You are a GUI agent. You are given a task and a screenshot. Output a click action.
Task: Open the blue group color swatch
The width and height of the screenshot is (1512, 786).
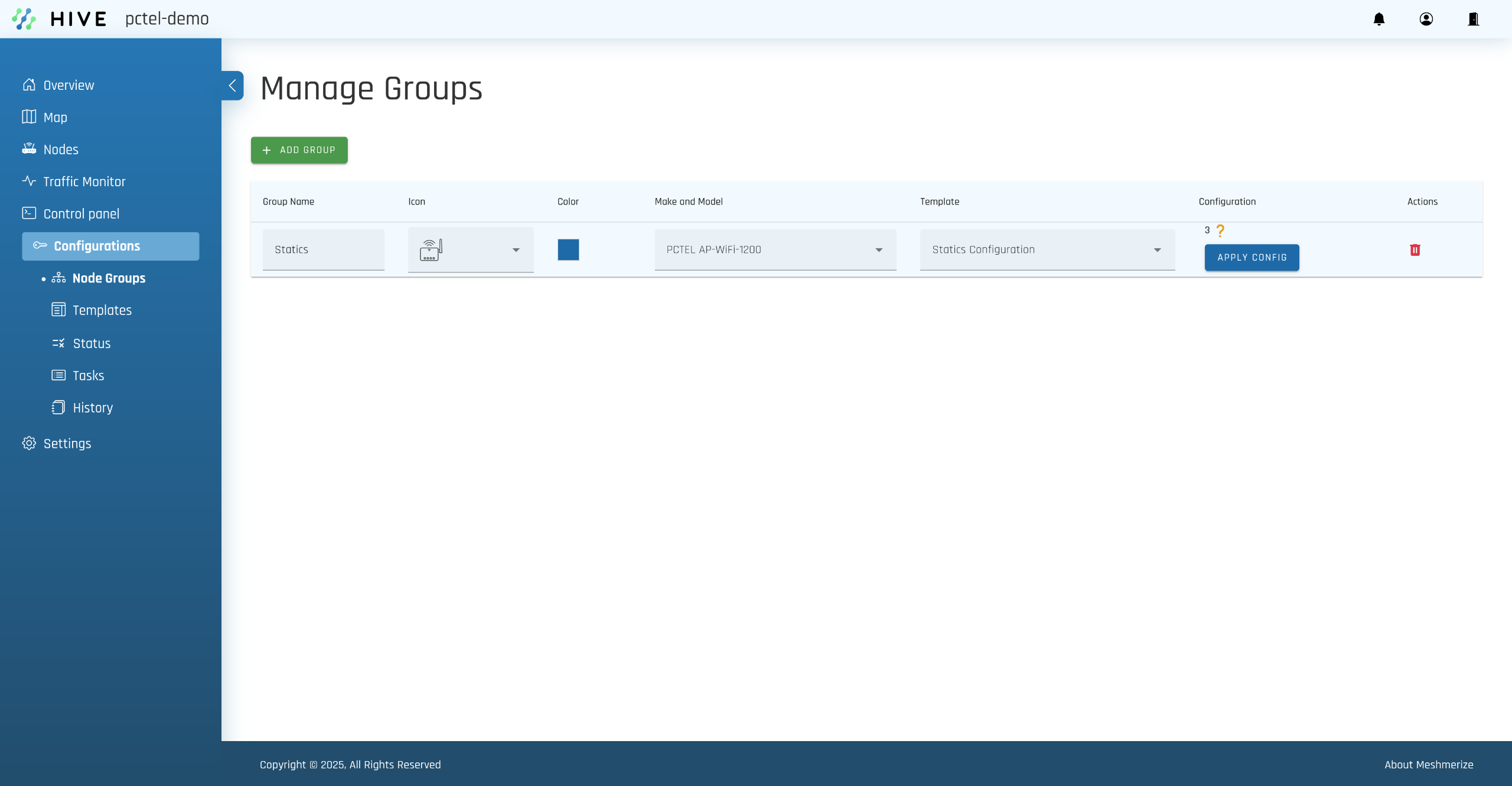click(x=568, y=250)
